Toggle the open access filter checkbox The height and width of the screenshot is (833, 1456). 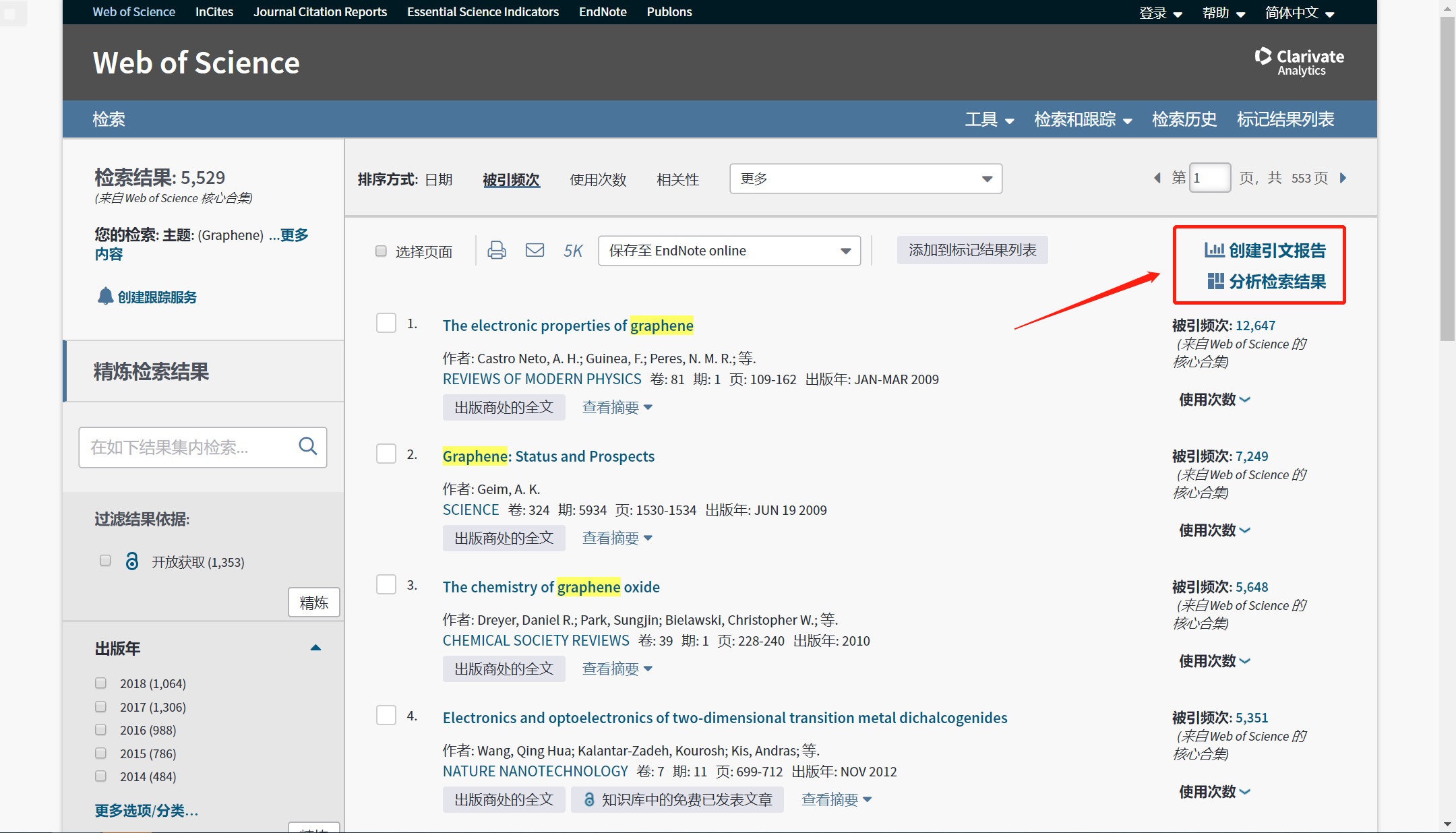(x=105, y=561)
